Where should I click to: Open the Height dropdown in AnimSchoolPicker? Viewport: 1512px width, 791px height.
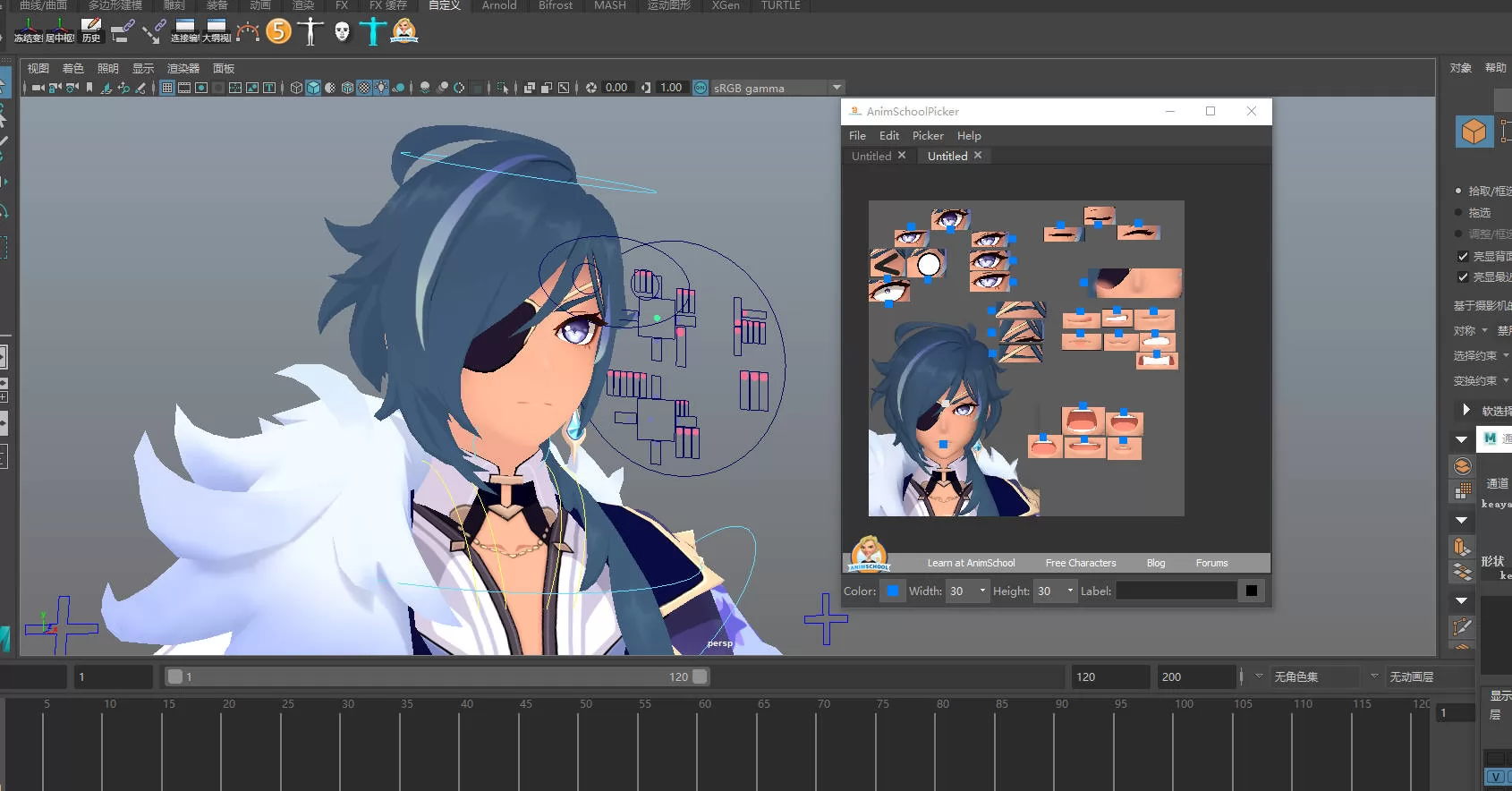[1055, 591]
